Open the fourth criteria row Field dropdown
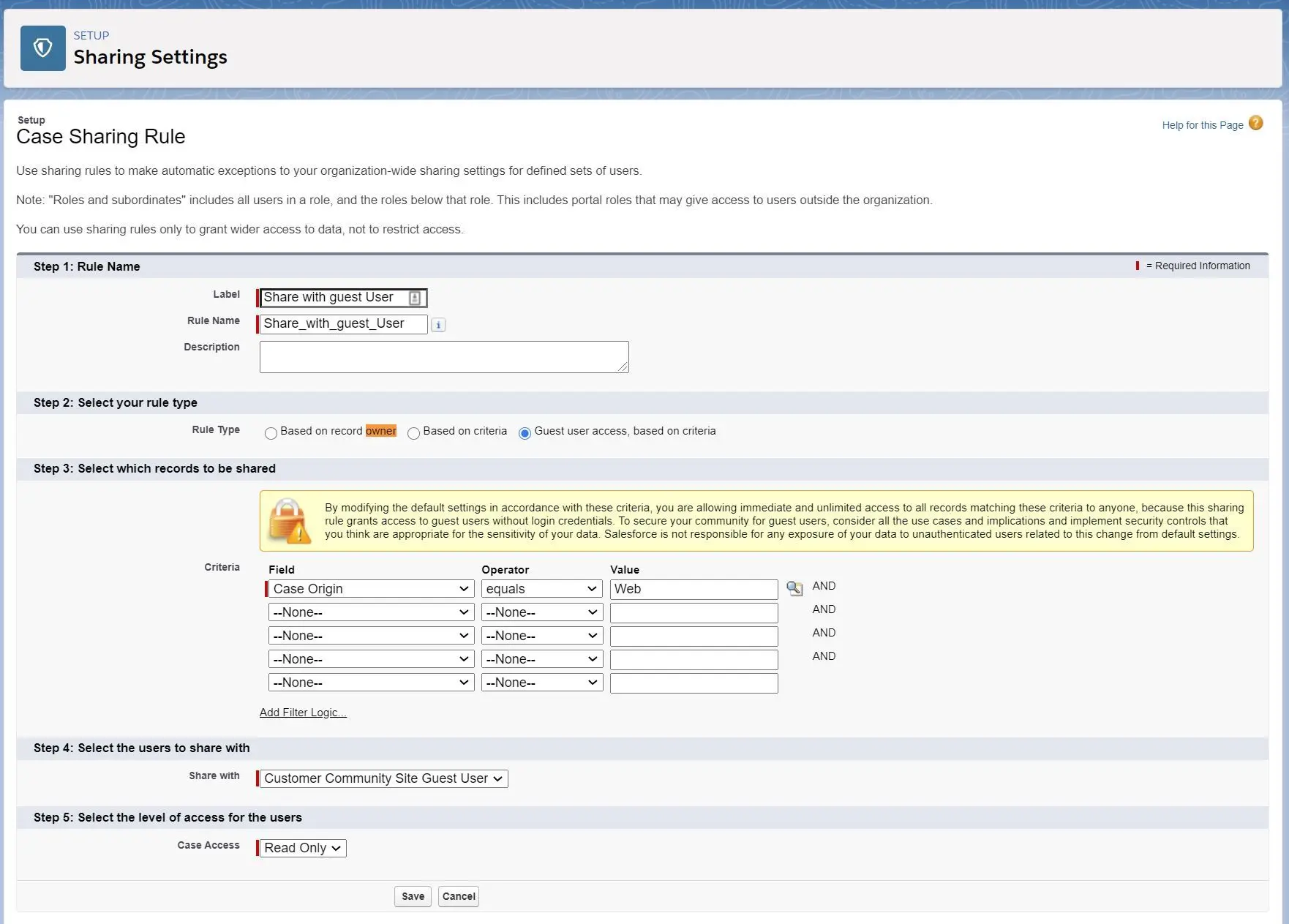The image size is (1289, 924). [x=371, y=659]
